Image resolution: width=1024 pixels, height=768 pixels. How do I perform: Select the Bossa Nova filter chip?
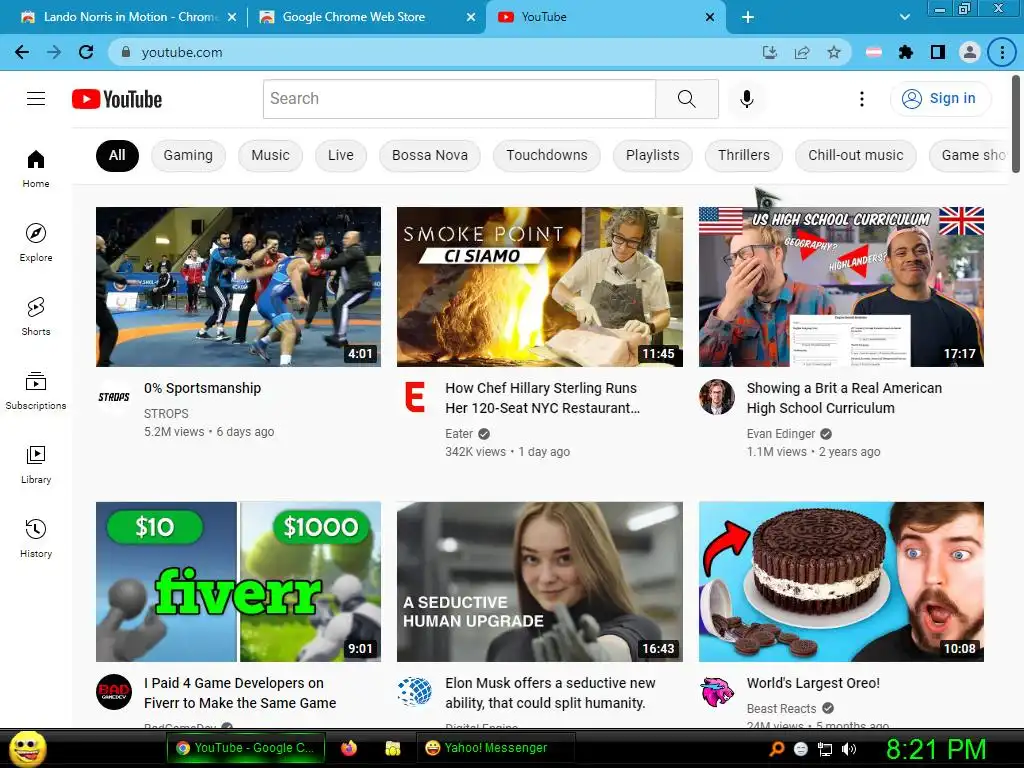430,155
